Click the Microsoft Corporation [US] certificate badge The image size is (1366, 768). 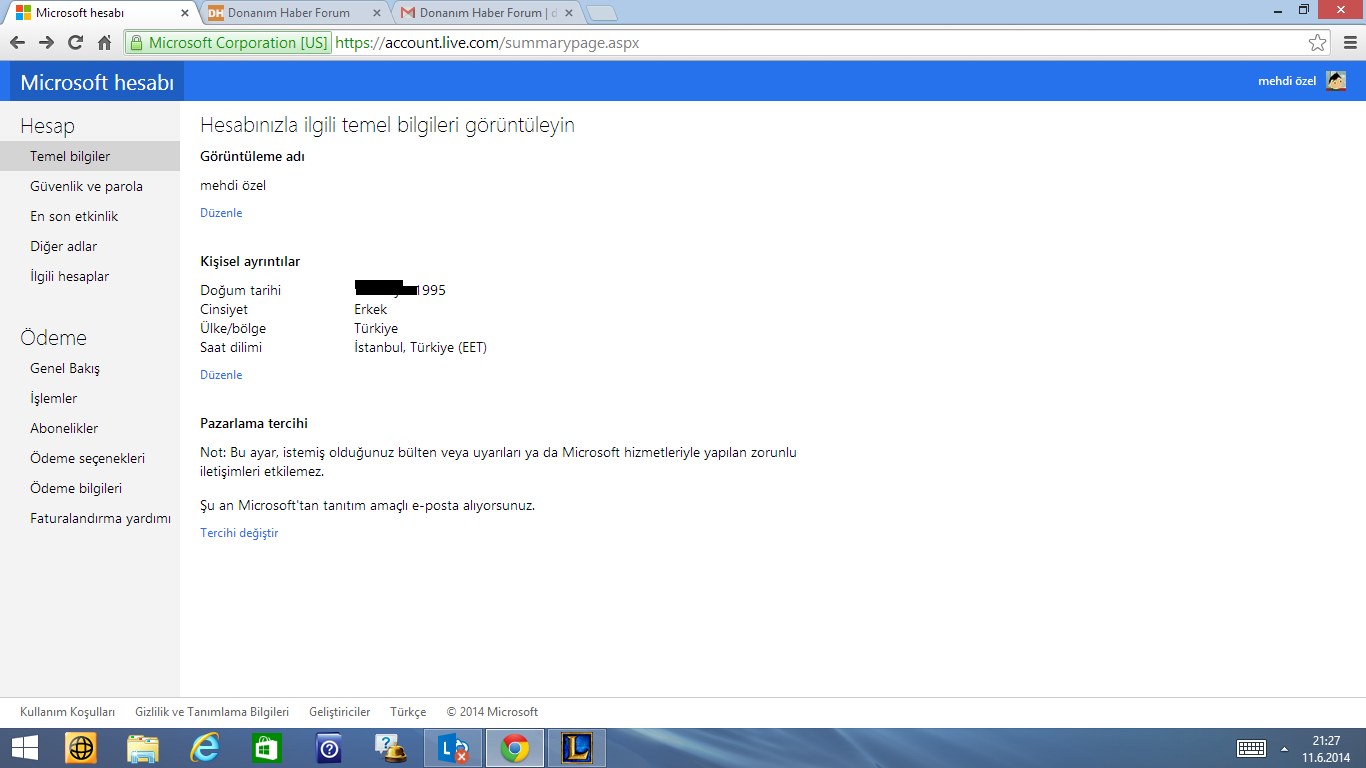click(228, 43)
